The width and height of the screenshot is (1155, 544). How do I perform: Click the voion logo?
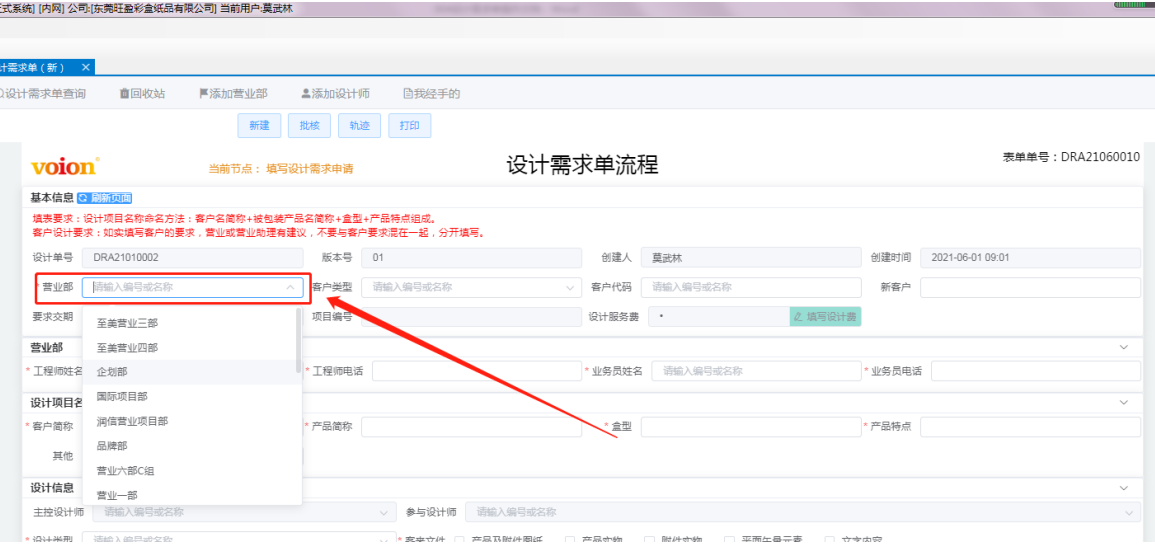click(x=64, y=166)
